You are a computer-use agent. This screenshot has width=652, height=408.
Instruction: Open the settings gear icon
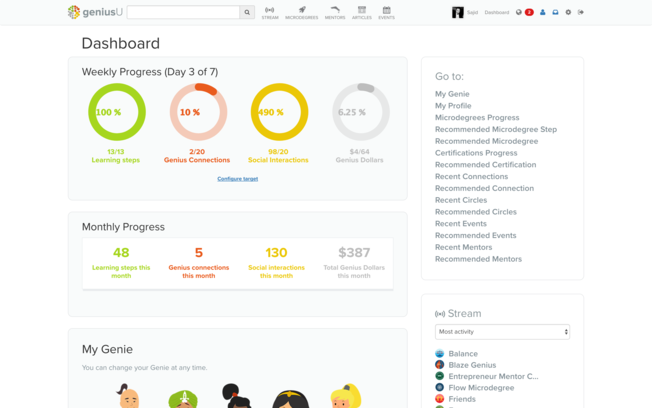click(x=568, y=13)
